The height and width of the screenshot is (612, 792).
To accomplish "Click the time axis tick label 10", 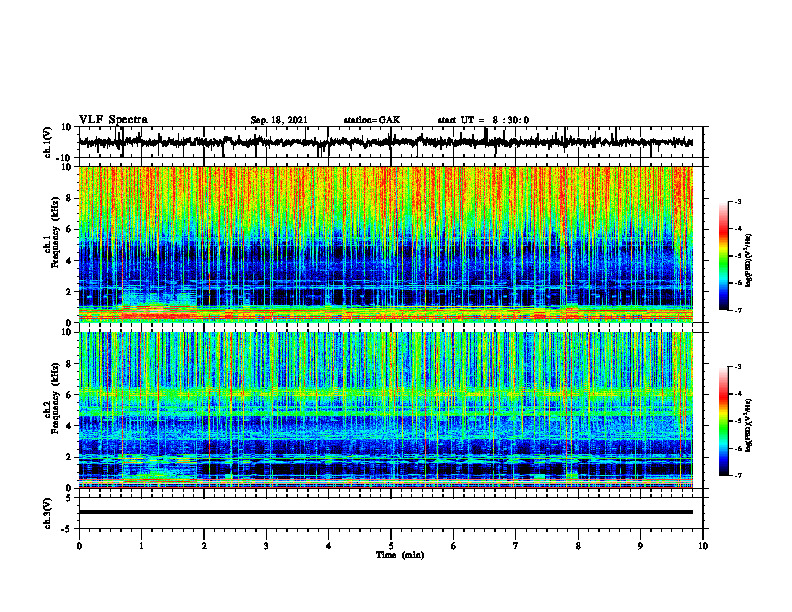I will tap(703, 546).
